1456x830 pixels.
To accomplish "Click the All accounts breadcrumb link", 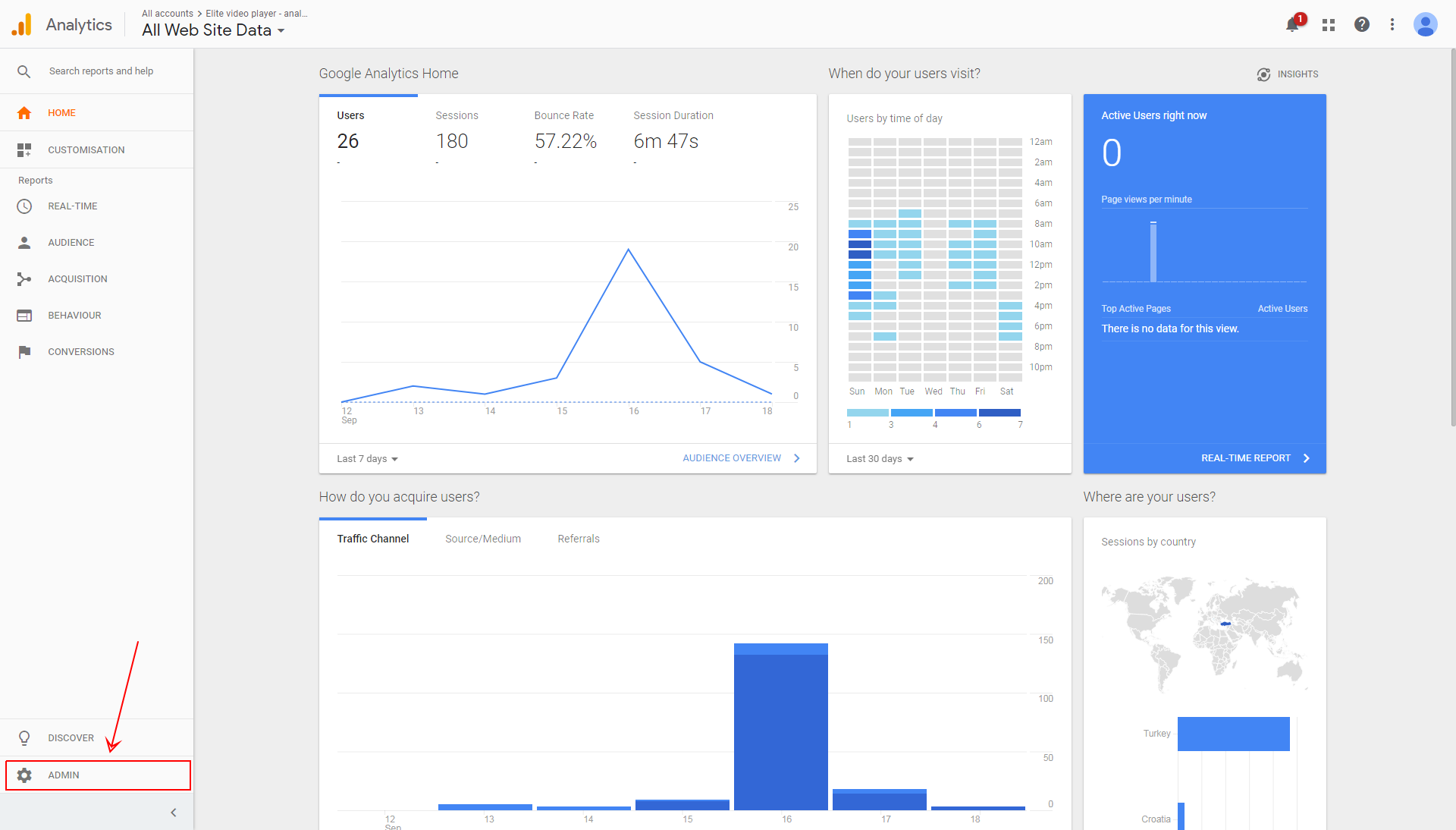I will click(x=168, y=14).
